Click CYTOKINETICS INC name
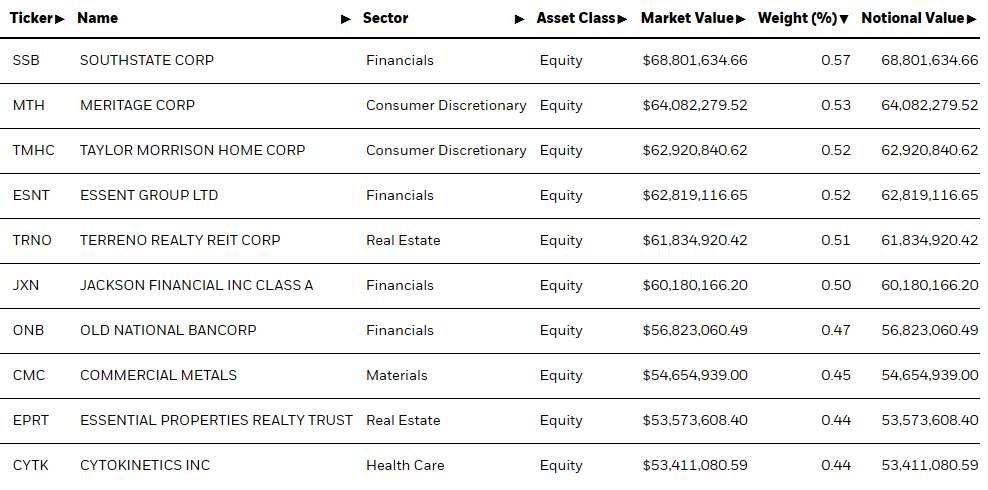 click(x=145, y=465)
